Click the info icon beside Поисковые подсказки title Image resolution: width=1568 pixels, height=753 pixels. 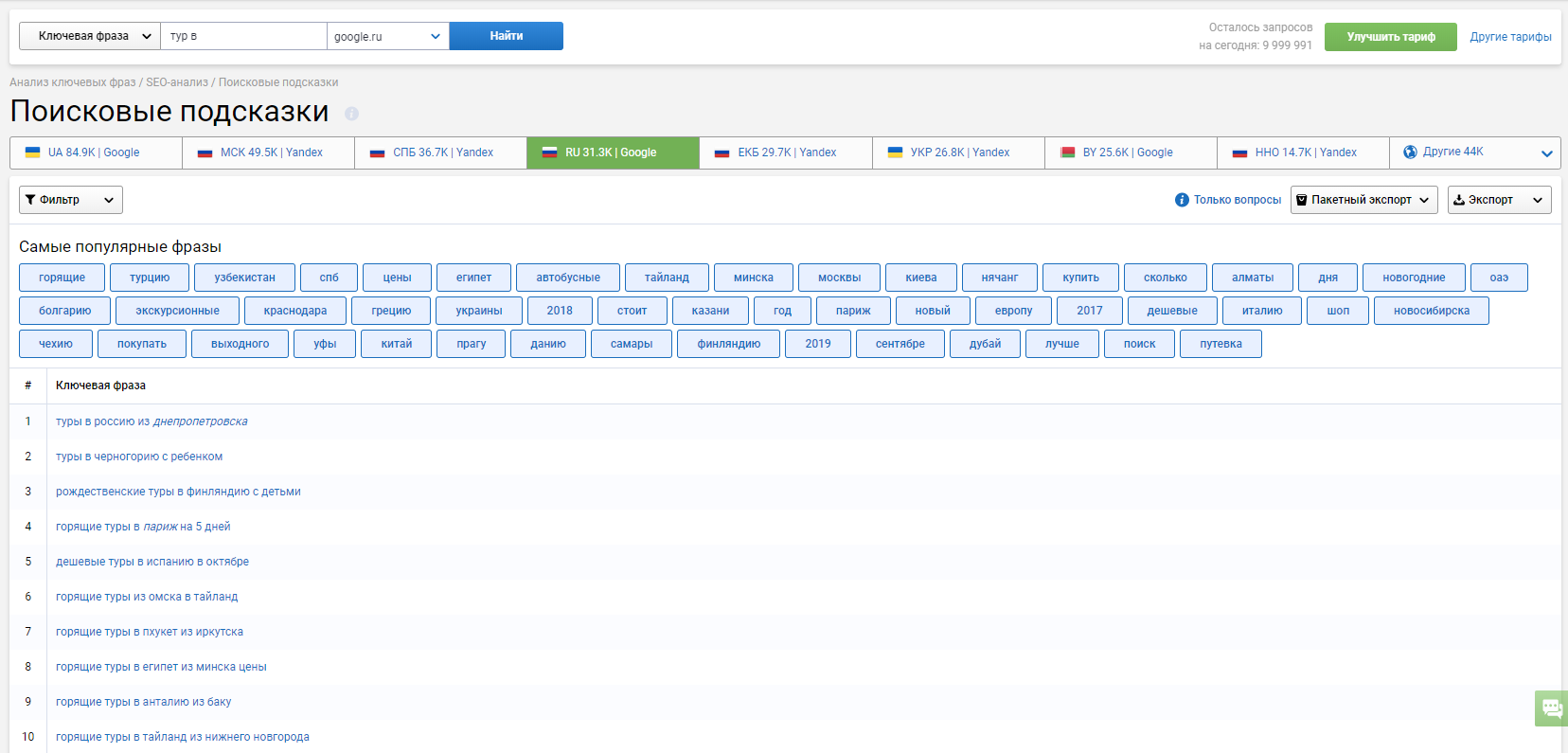click(351, 114)
